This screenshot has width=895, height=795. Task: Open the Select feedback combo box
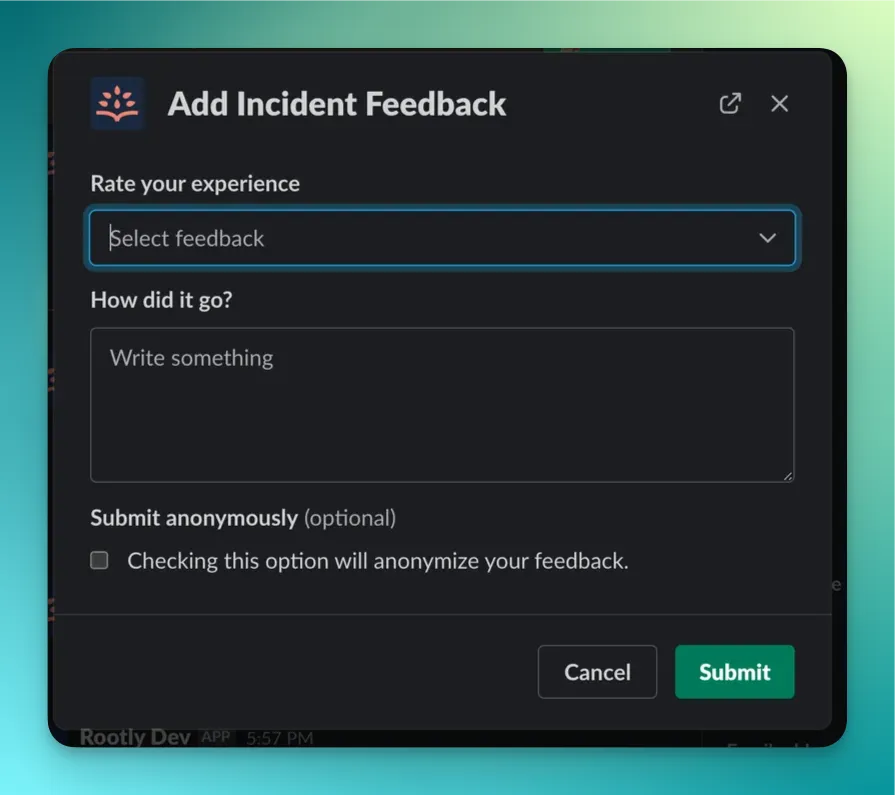[442, 237]
